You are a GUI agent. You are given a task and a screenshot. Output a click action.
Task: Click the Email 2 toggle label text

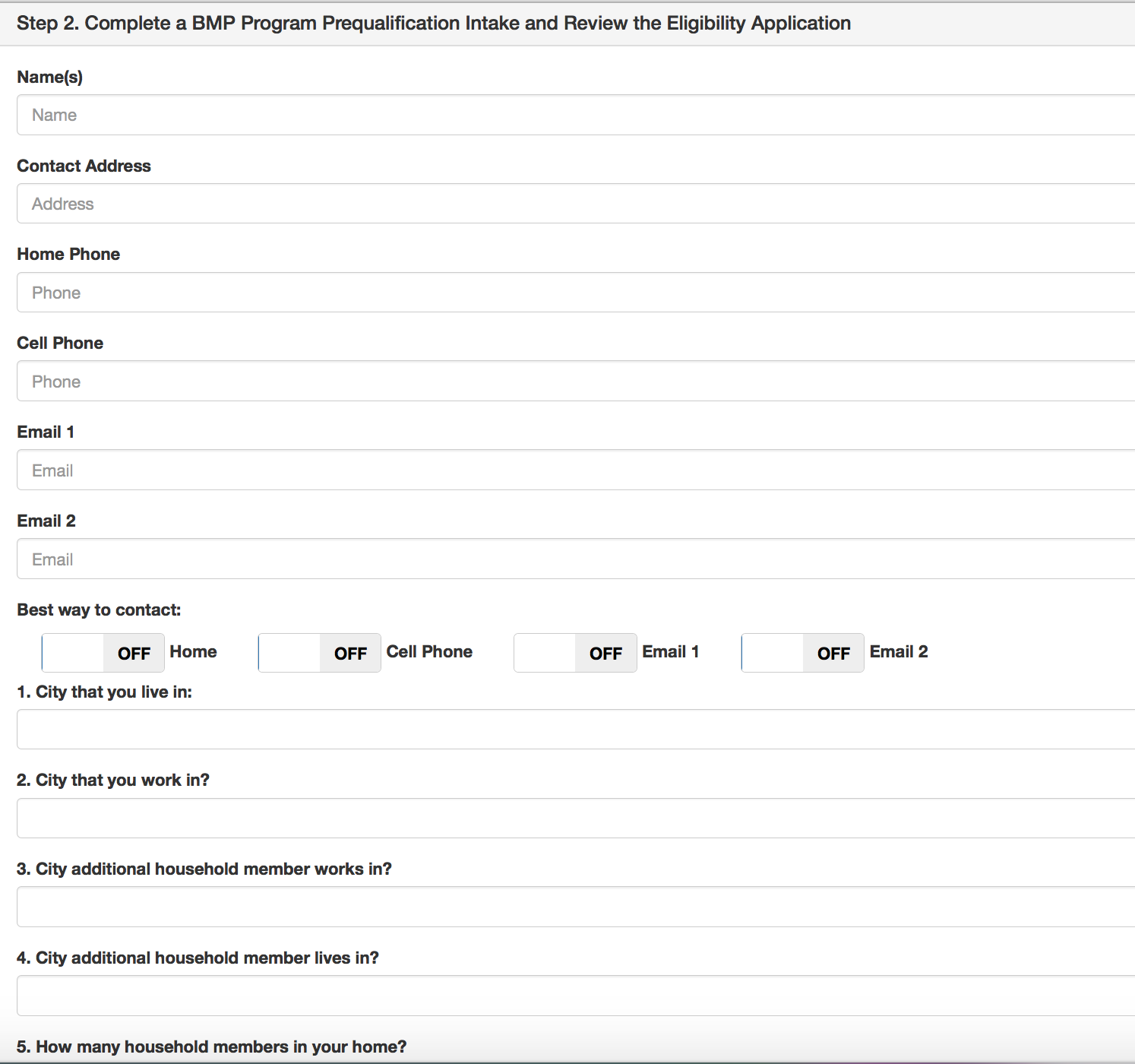tap(899, 652)
